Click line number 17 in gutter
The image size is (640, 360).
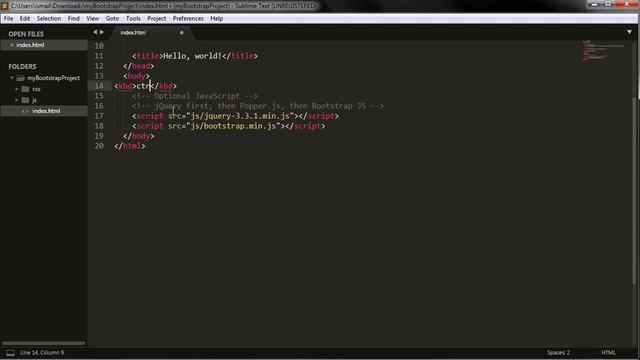pos(99,116)
